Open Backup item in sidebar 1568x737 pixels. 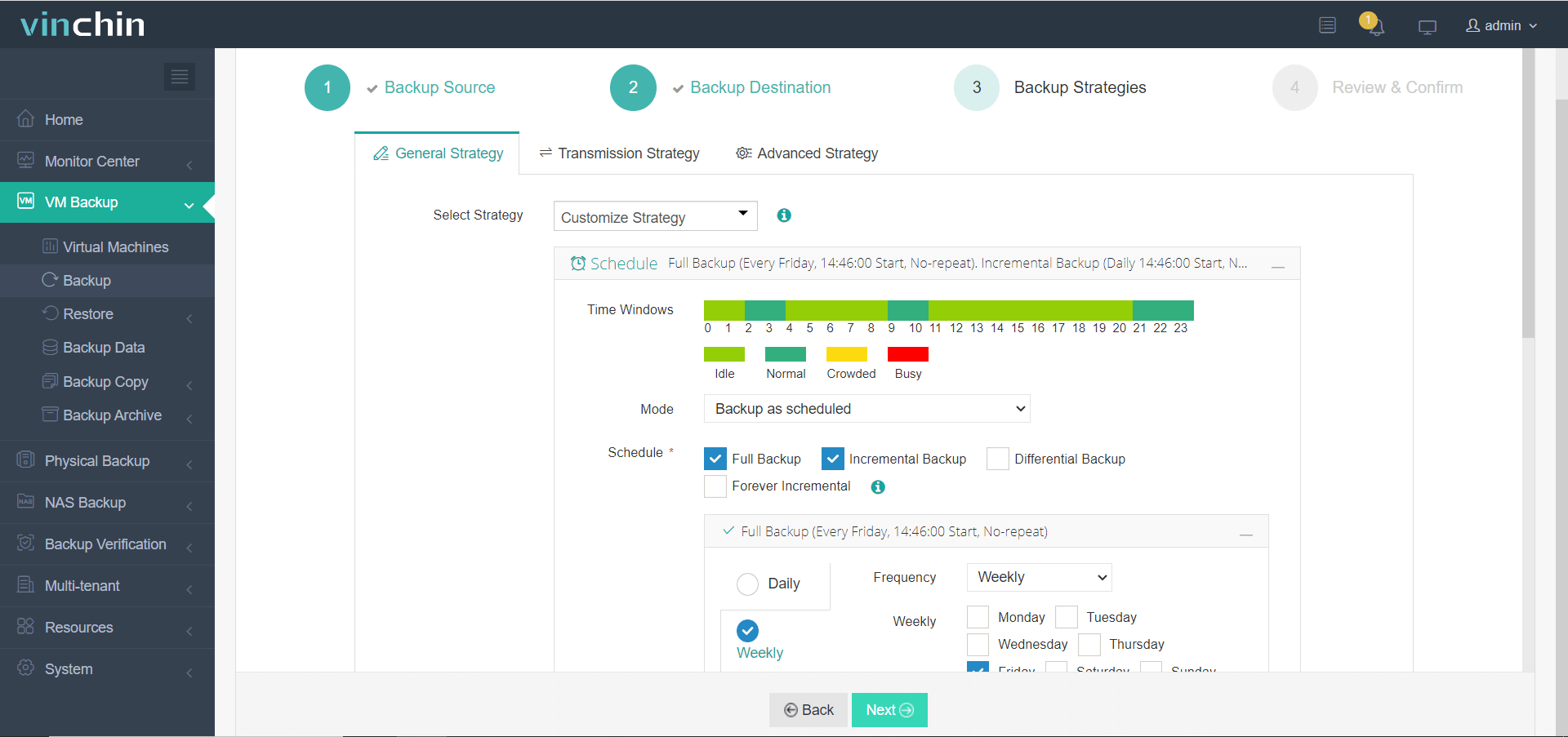(x=107, y=280)
